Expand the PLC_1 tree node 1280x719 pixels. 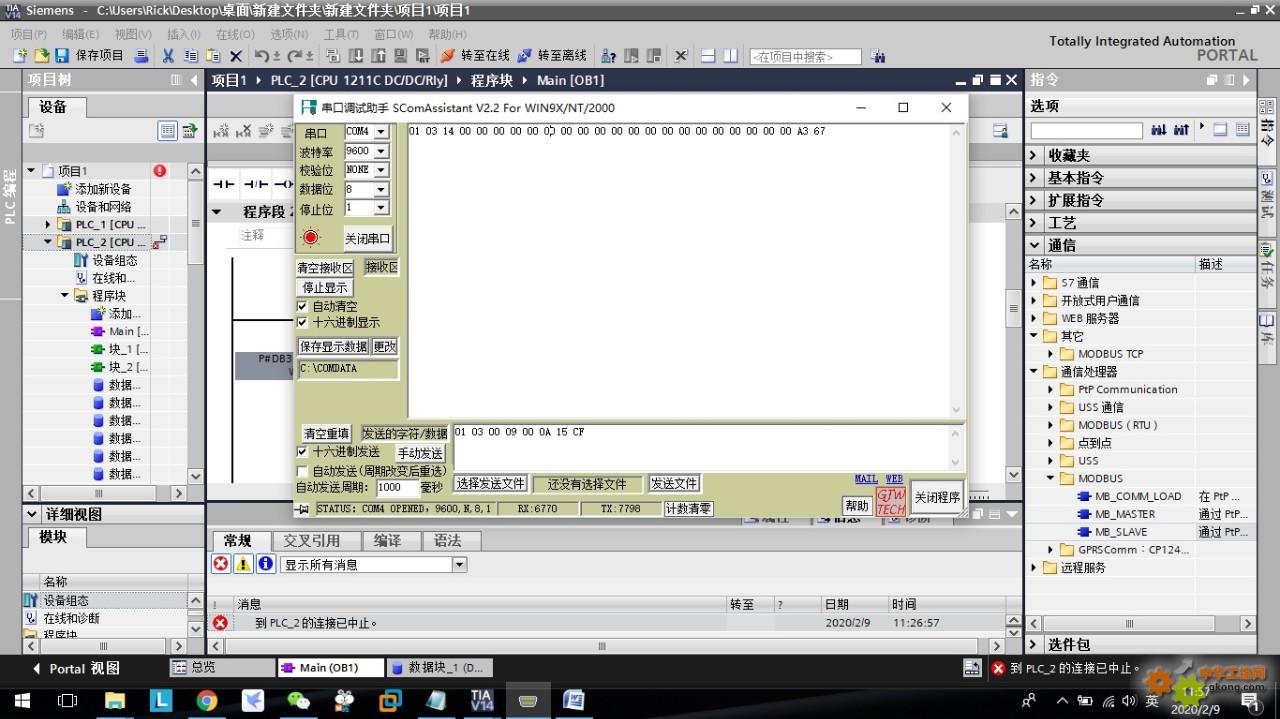click(47, 225)
